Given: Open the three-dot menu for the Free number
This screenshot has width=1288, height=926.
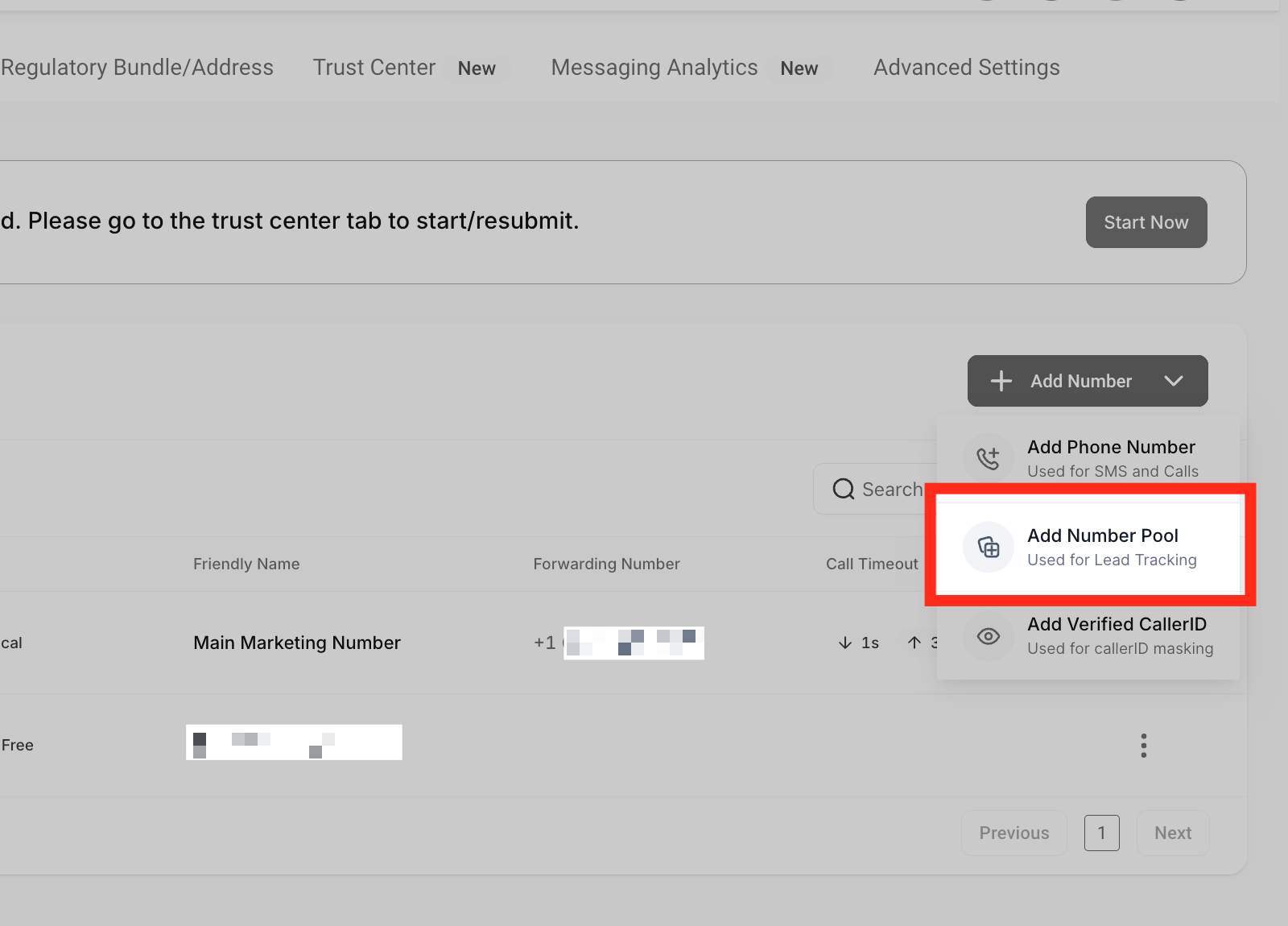Looking at the screenshot, I should (x=1143, y=745).
